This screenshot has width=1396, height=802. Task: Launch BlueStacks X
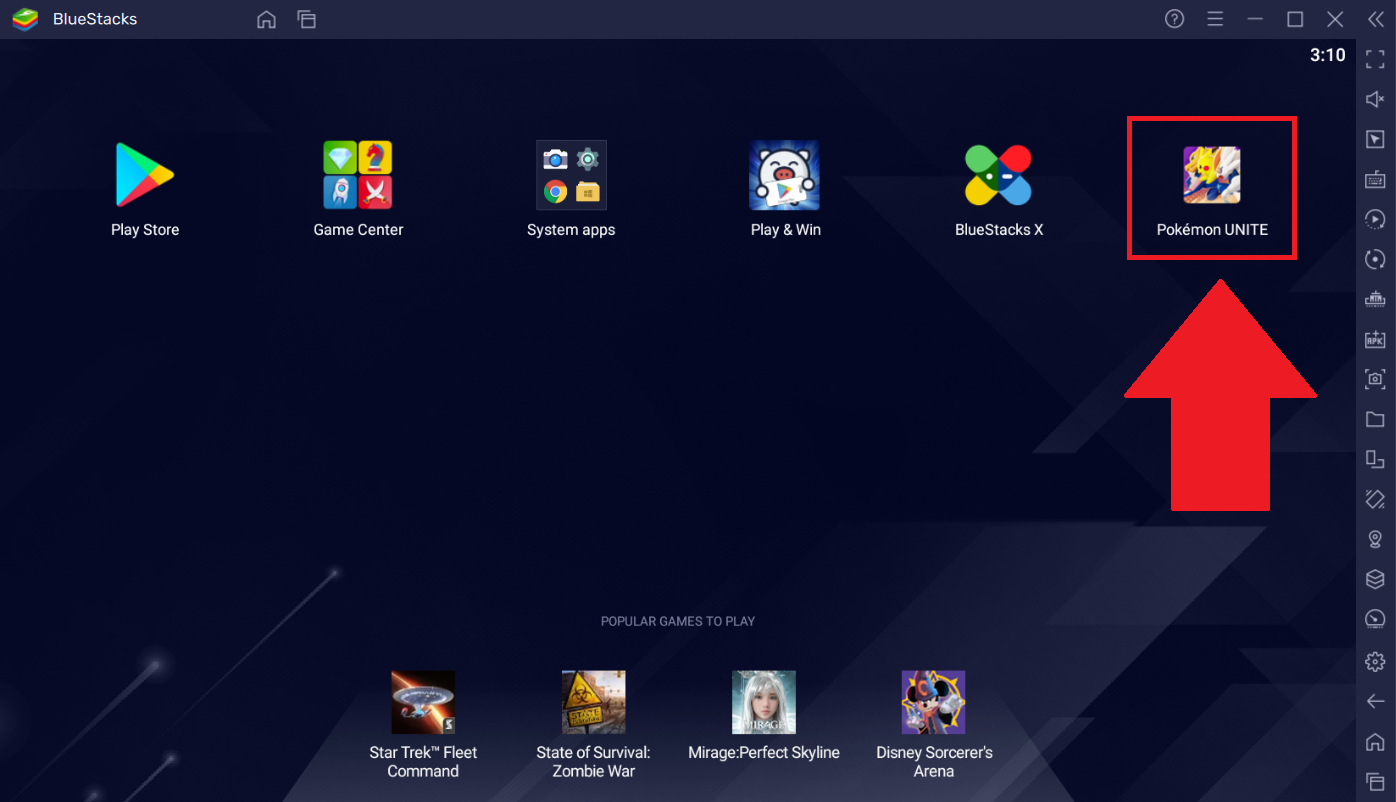tap(998, 176)
